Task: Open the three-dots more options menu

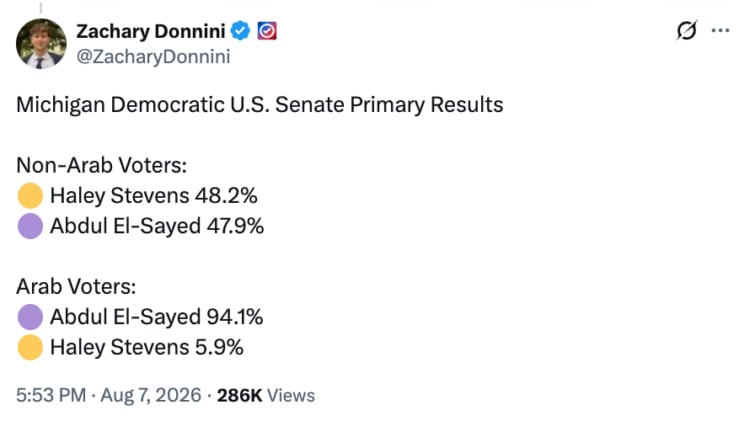Action: coord(720,31)
